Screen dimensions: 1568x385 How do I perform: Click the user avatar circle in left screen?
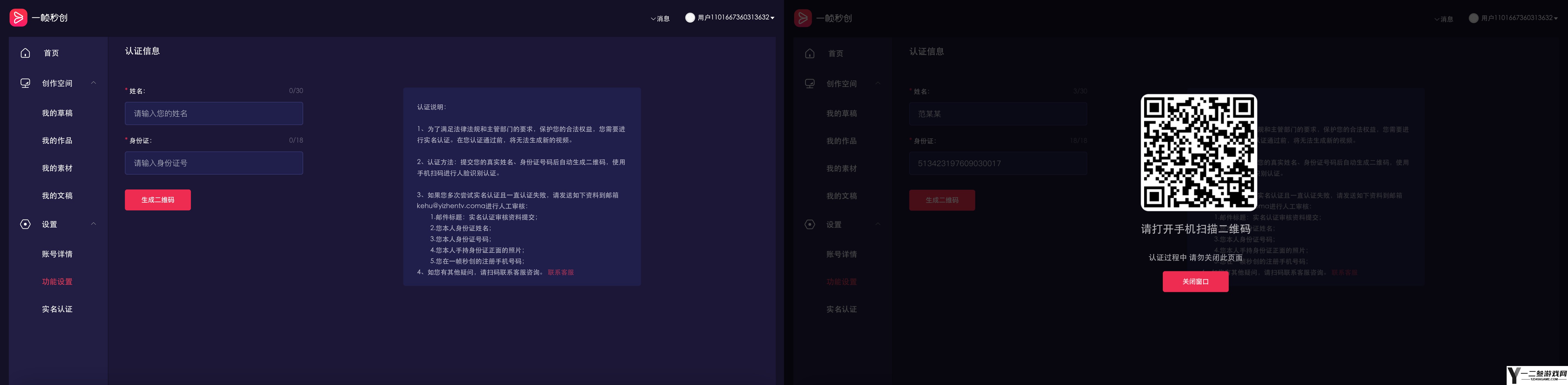[690, 18]
